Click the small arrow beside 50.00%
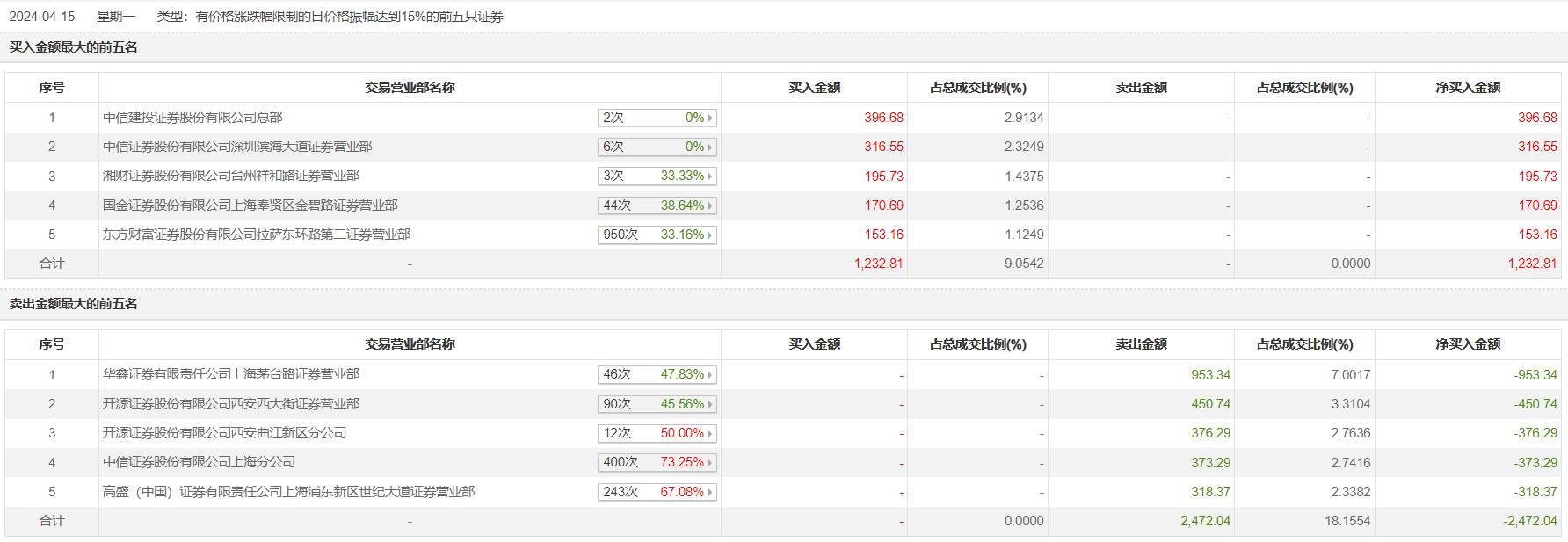The image size is (1568, 542). coord(710,433)
